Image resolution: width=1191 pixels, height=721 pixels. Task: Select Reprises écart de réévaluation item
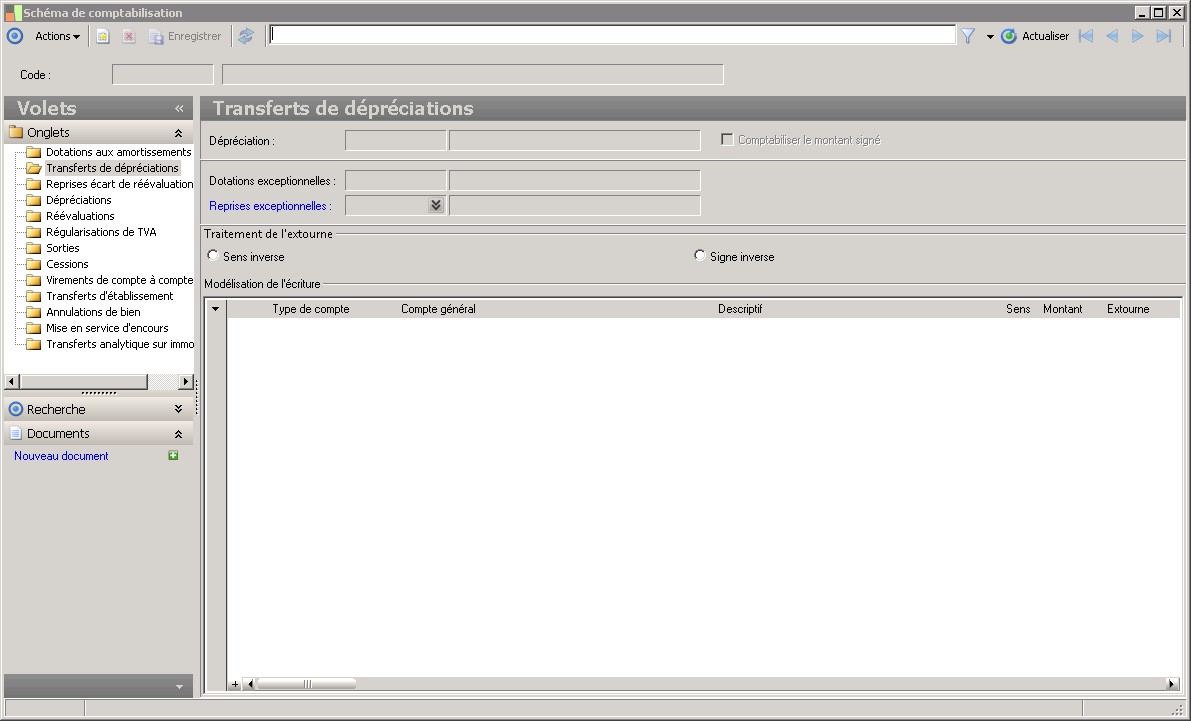(x=119, y=184)
